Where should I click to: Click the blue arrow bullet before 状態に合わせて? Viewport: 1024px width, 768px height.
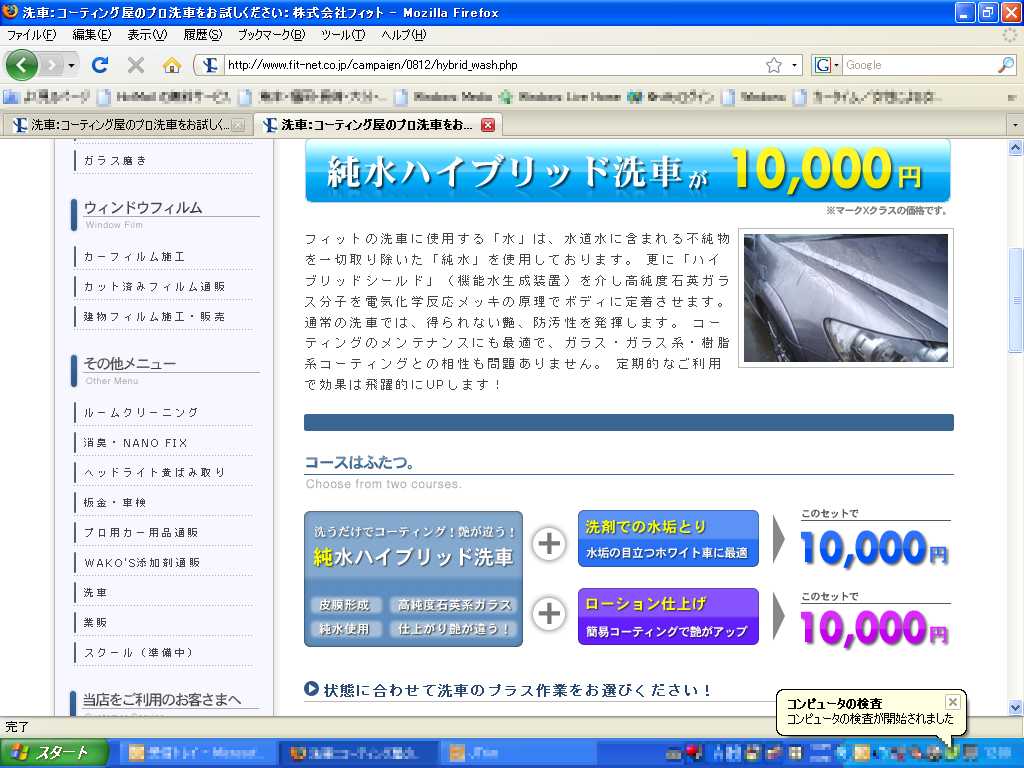(x=312, y=688)
